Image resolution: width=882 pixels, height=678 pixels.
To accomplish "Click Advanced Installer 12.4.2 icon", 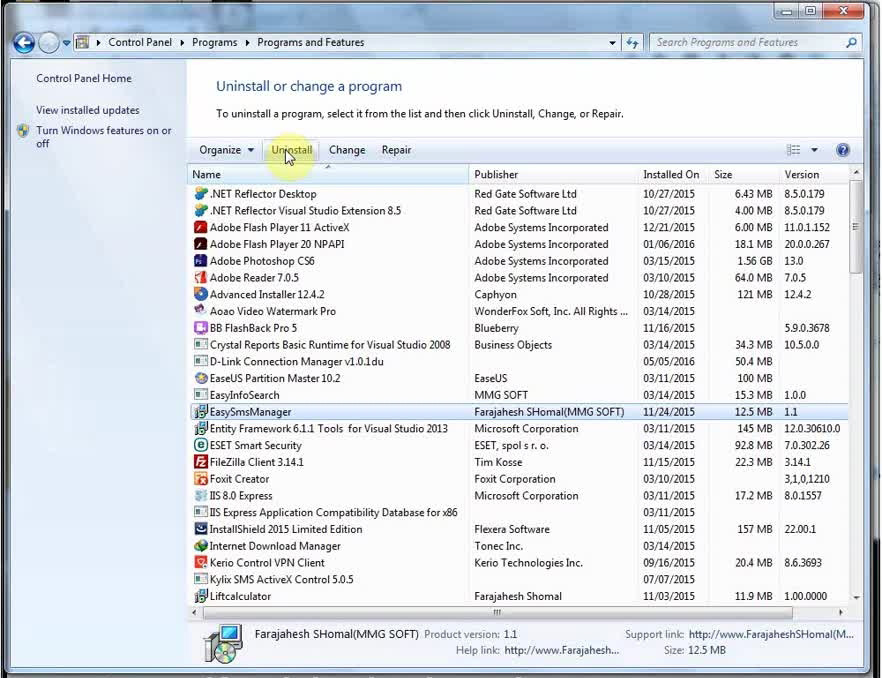I will click(x=200, y=294).
